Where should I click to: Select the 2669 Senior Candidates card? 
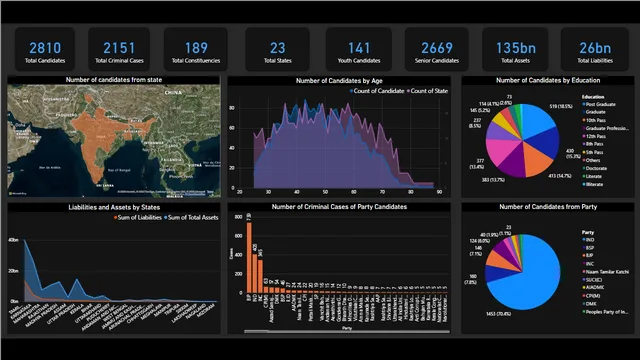pyautogui.click(x=437, y=49)
